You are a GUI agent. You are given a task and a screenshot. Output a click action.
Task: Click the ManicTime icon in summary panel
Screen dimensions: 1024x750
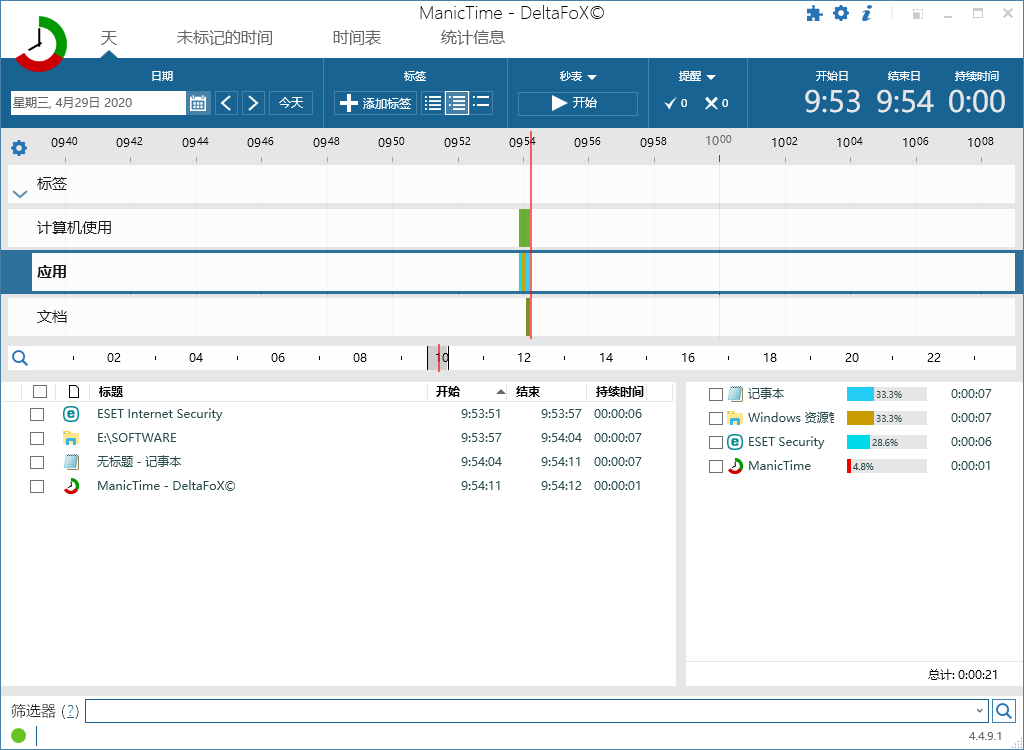735,466
